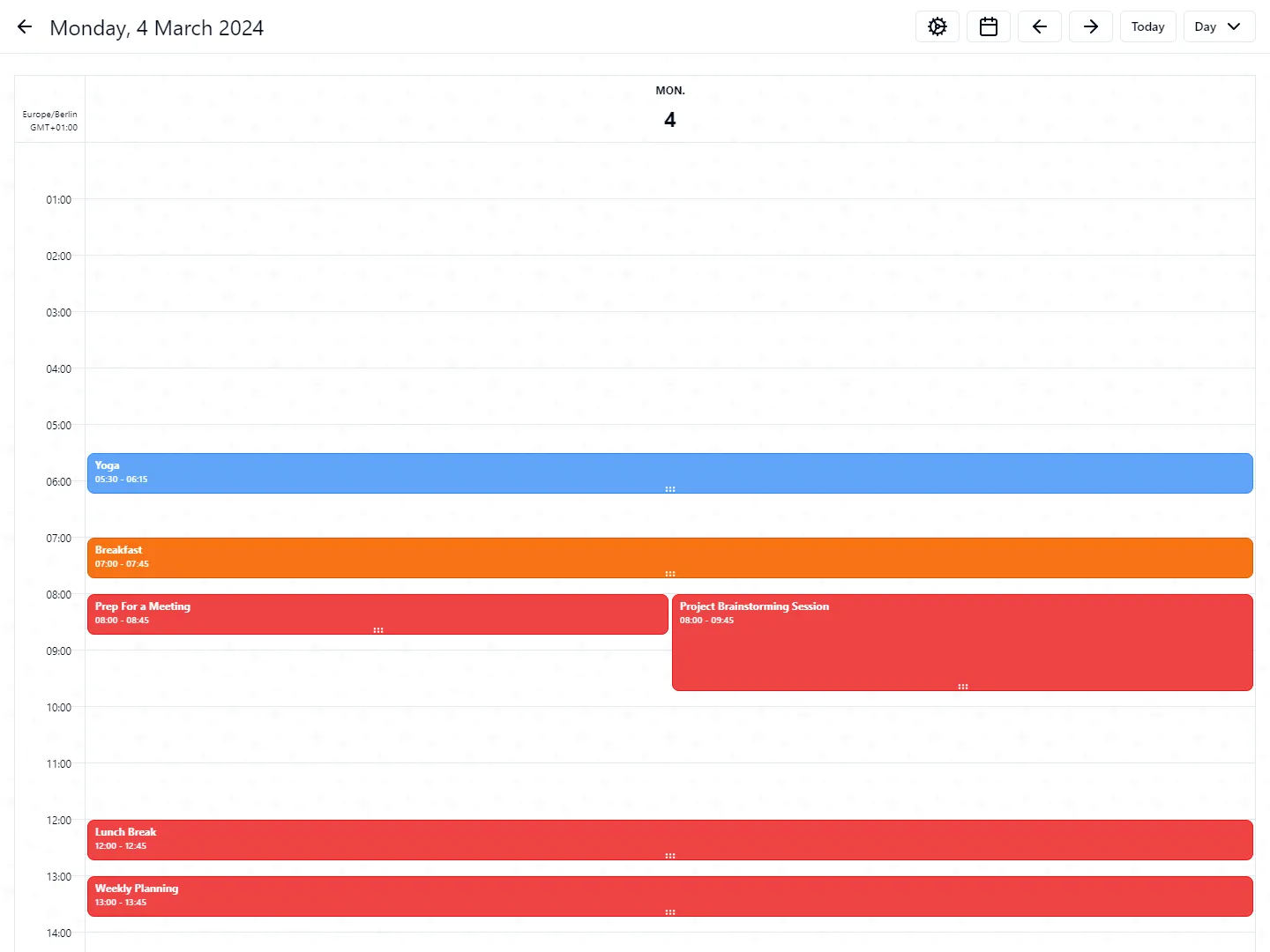Viewport: 1270px width, 952px height.
Task: Select the Lunch Break event
Action: [441, 837]
